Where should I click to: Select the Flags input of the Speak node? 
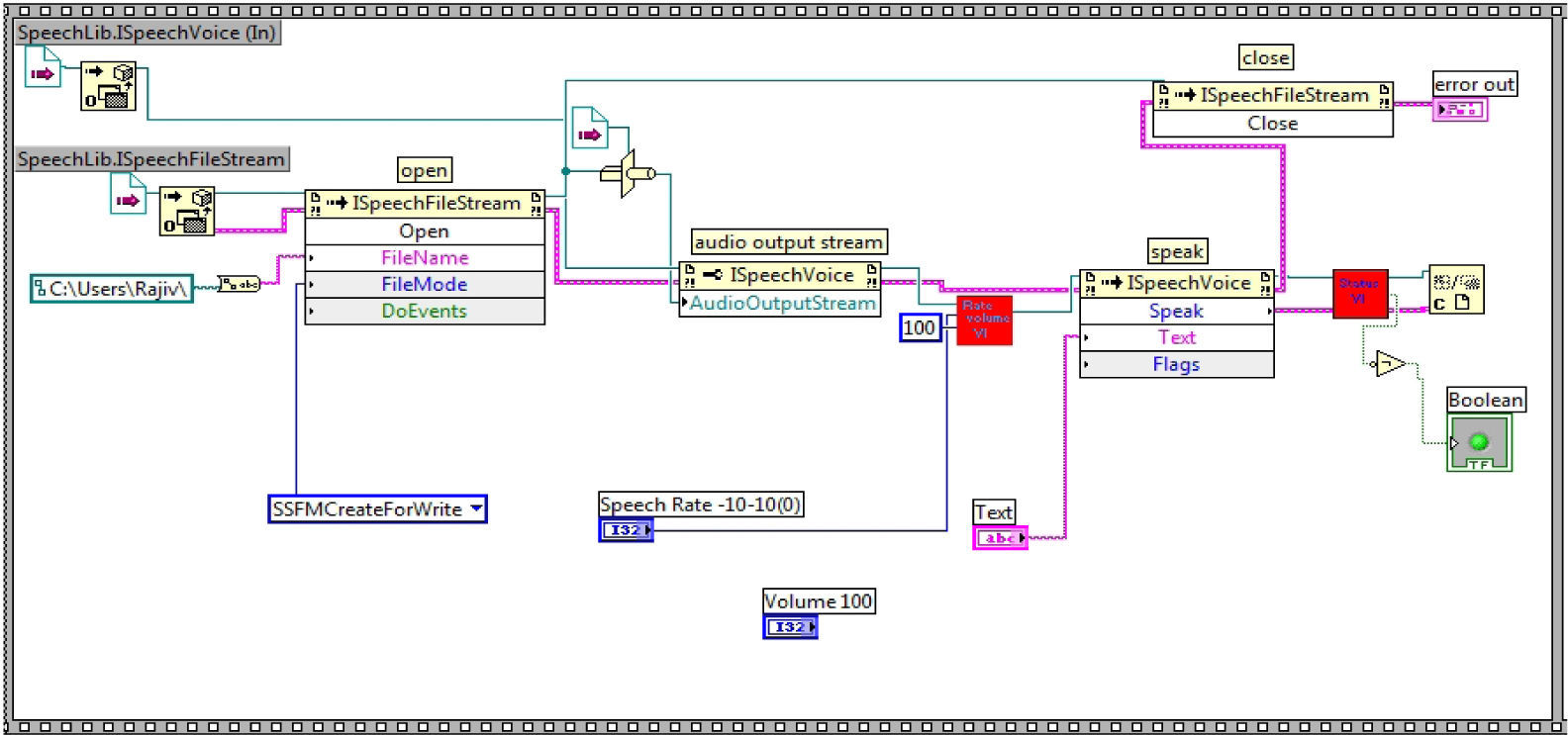click(1176, 364)
